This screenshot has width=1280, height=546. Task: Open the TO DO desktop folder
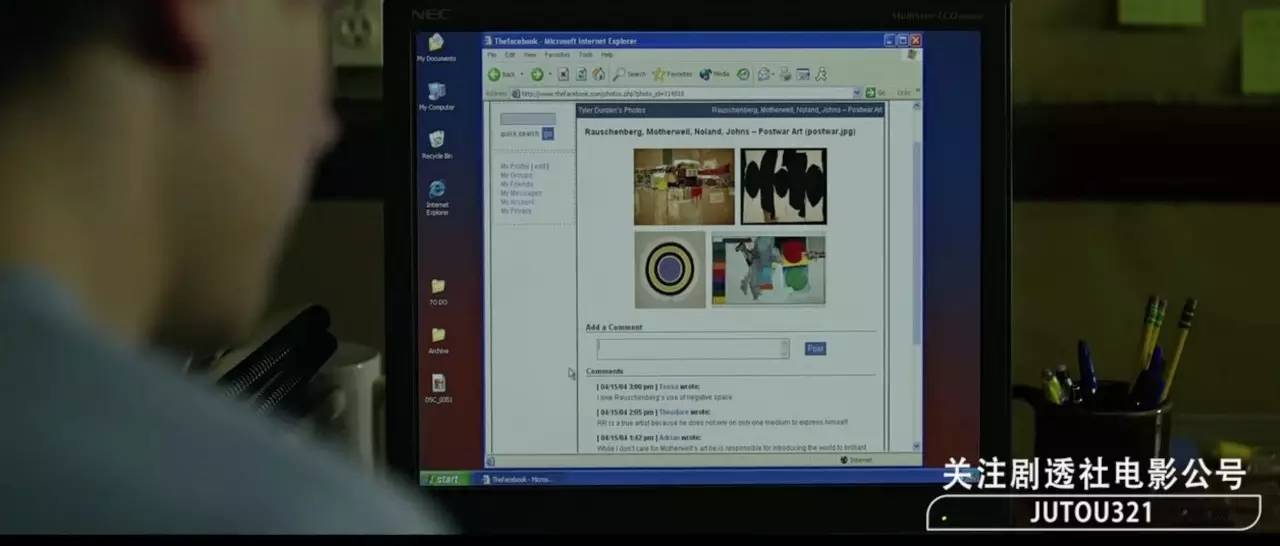click(x=438, y=292)
